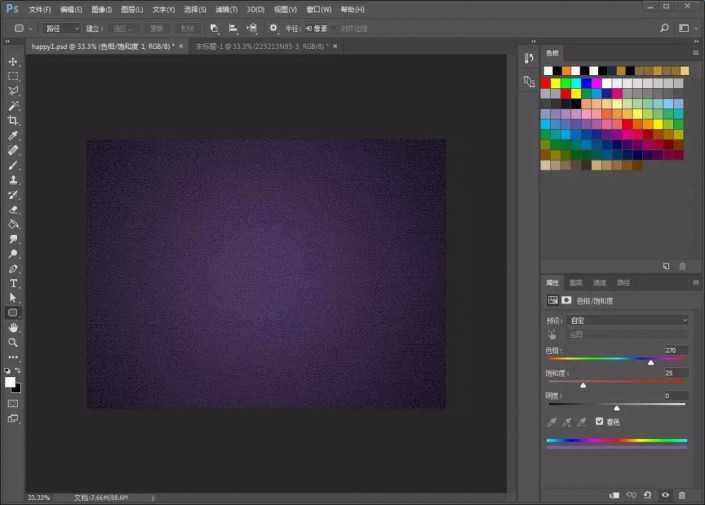Viewport: 705px width, 505px height.
Task: Open the Filter menu
Action: [228, 9]
